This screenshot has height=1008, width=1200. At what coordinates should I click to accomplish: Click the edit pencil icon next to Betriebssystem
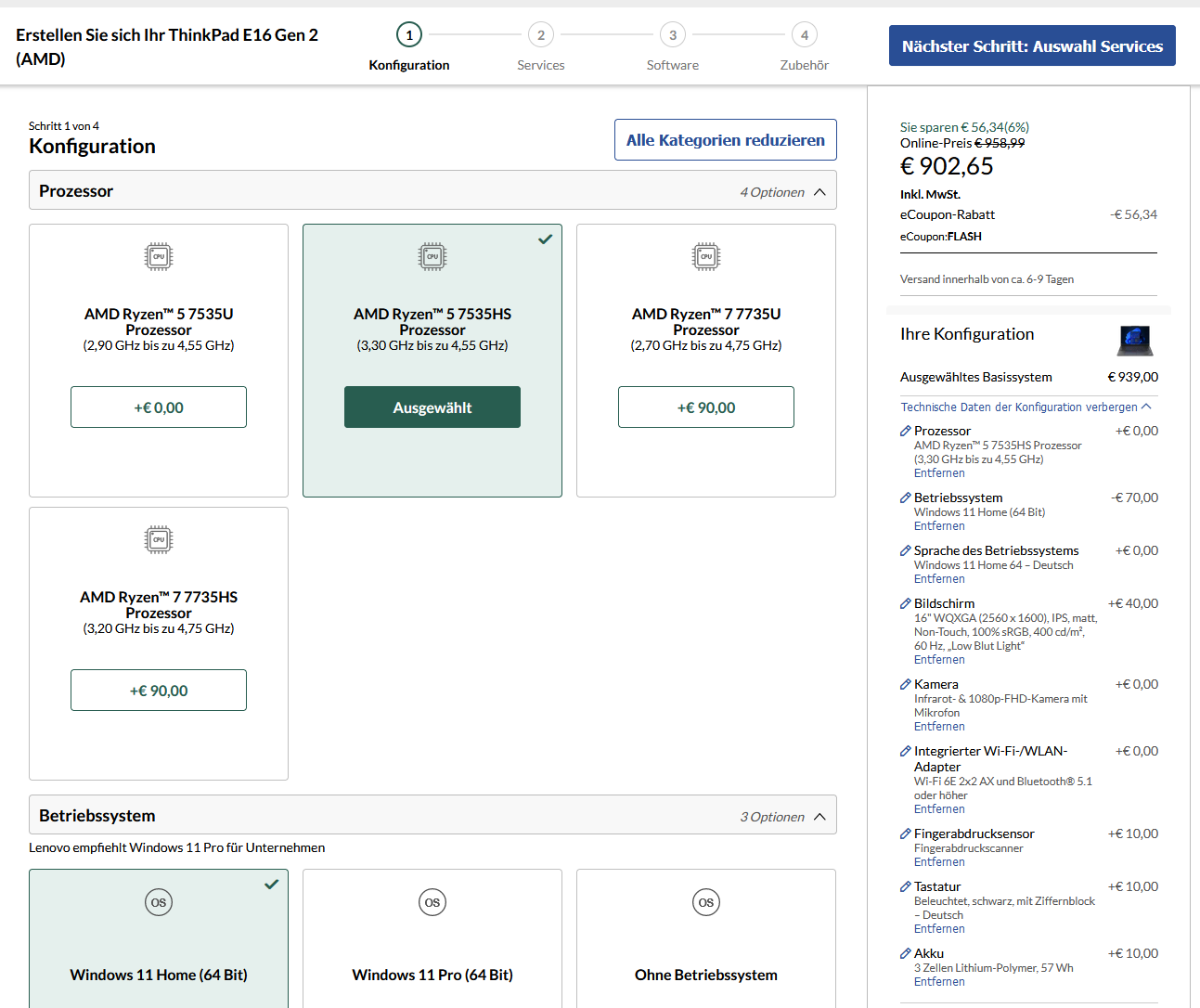905,498
